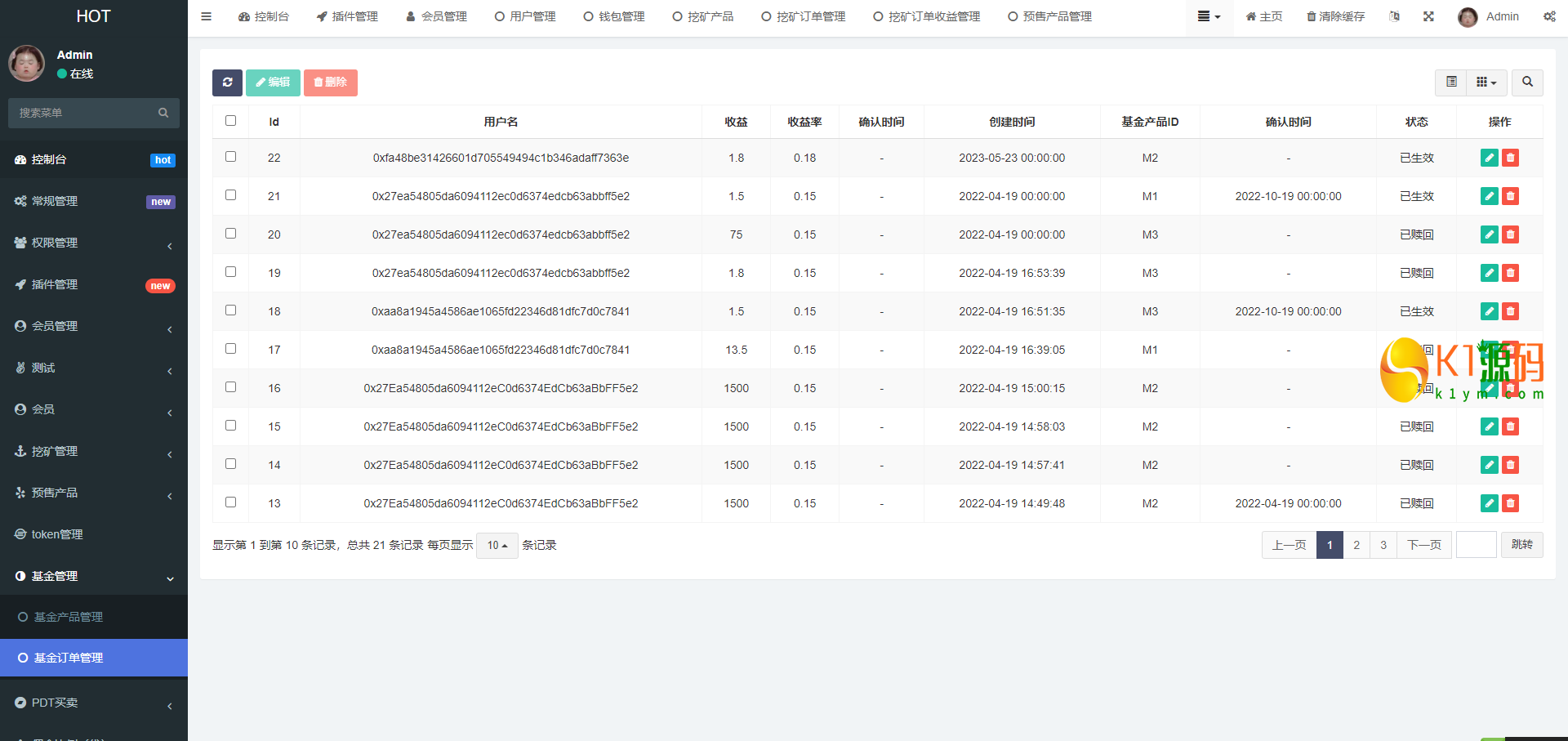Screen dimensions: 1568x741
Task: Open the 钱包管理 top tab
Action: (614, 16)
